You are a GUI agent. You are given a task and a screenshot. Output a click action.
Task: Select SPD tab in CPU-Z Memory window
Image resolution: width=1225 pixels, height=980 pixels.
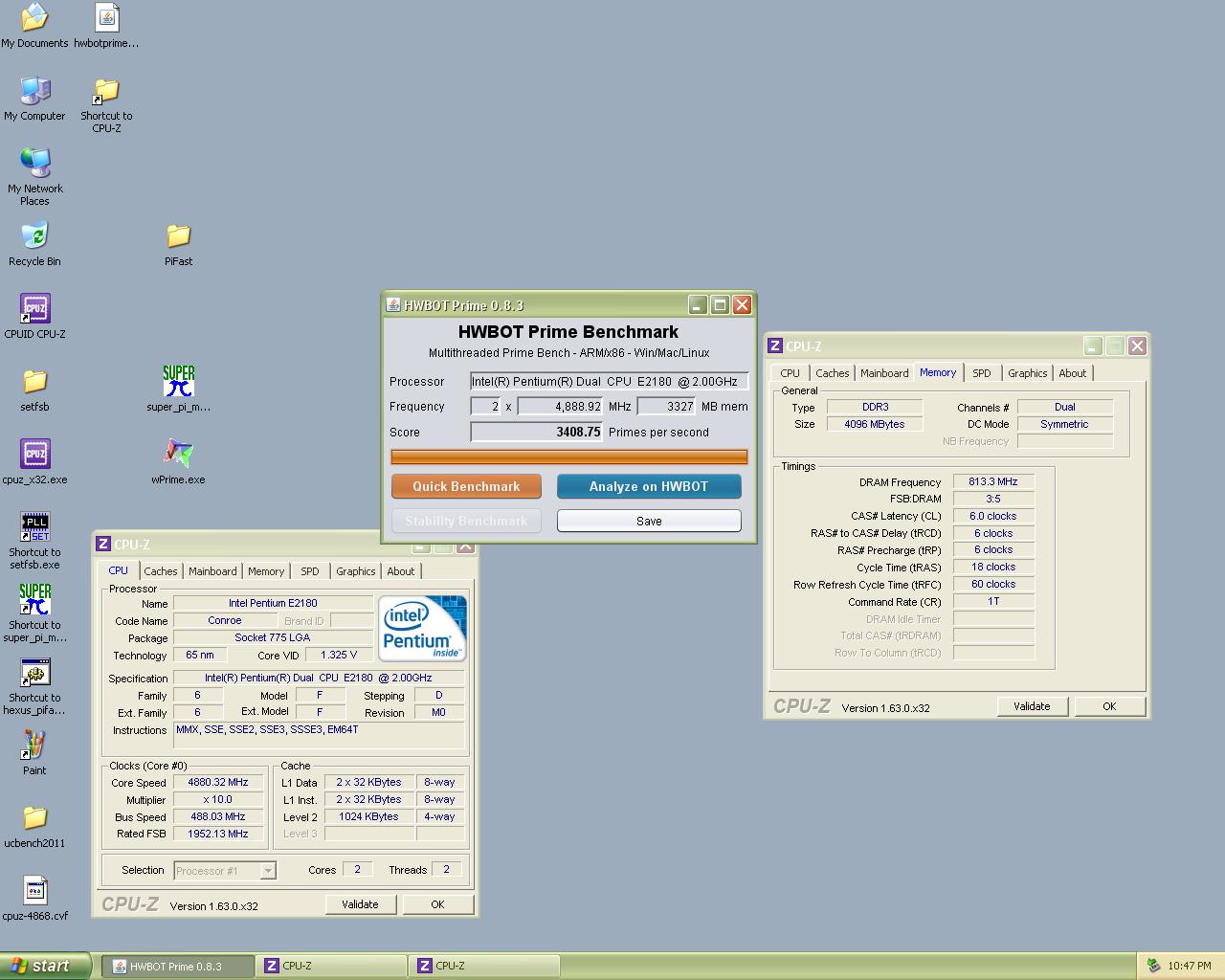click(982, 373)
